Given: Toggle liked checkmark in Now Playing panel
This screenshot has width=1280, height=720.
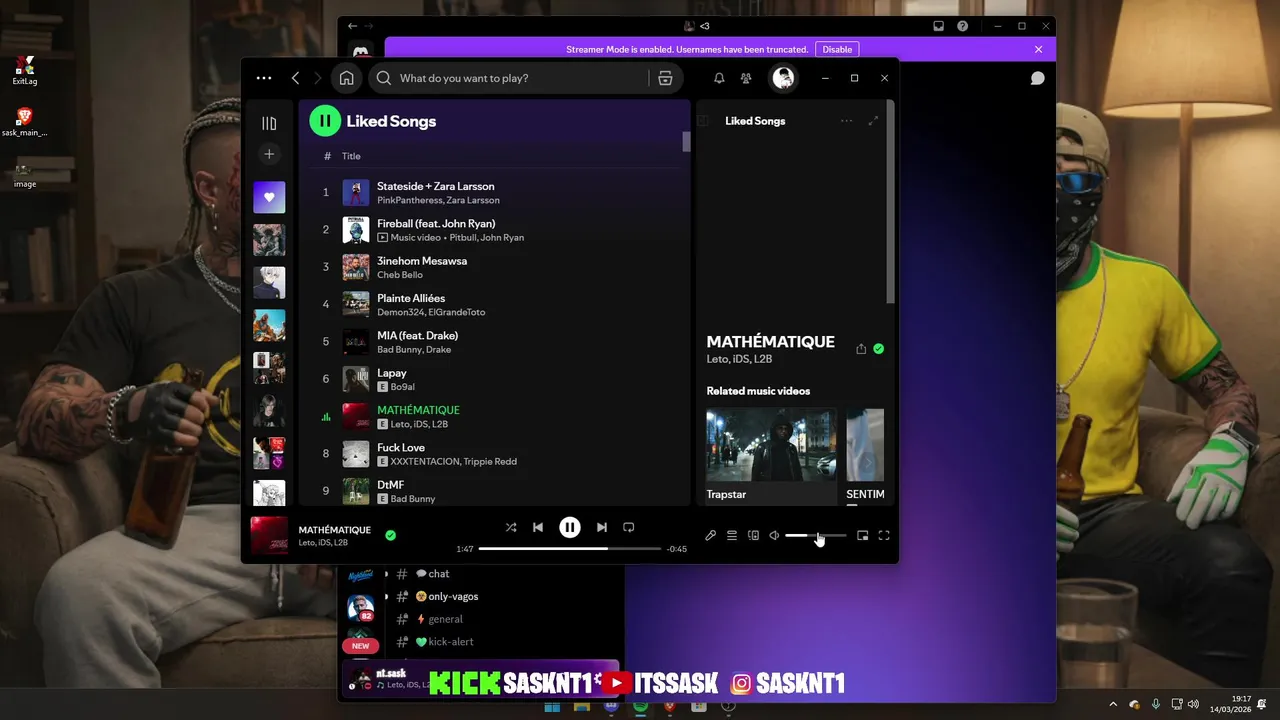Looking at the screenshot, I should point(878,349).
